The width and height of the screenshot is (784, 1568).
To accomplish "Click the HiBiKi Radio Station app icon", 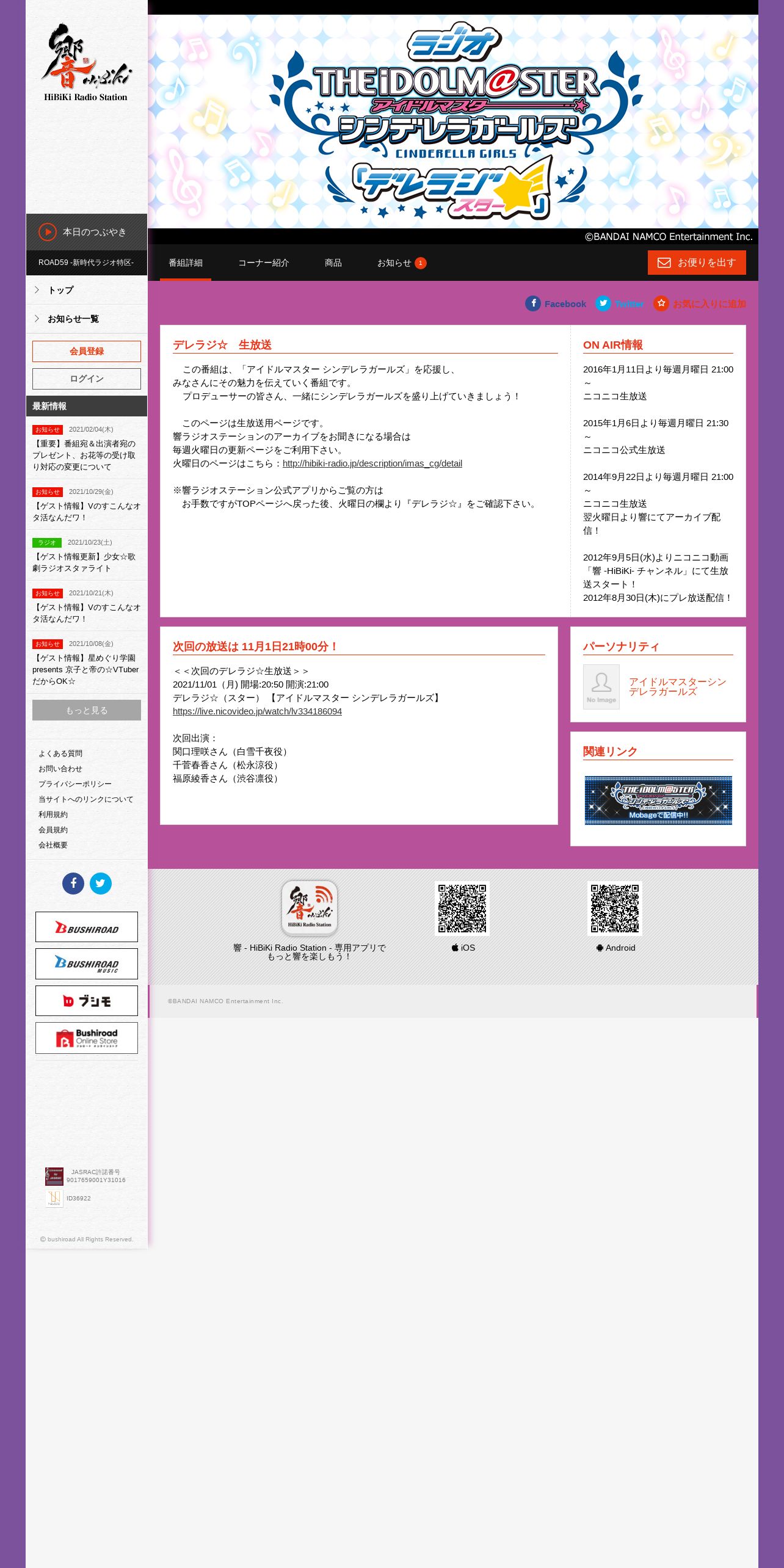I will pos(310,908).
